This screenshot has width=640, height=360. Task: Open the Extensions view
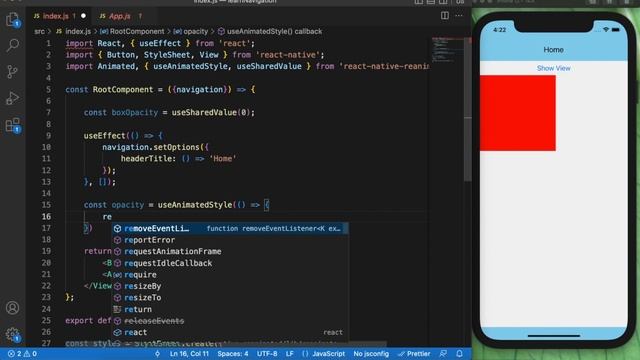[x=13, y=125]
